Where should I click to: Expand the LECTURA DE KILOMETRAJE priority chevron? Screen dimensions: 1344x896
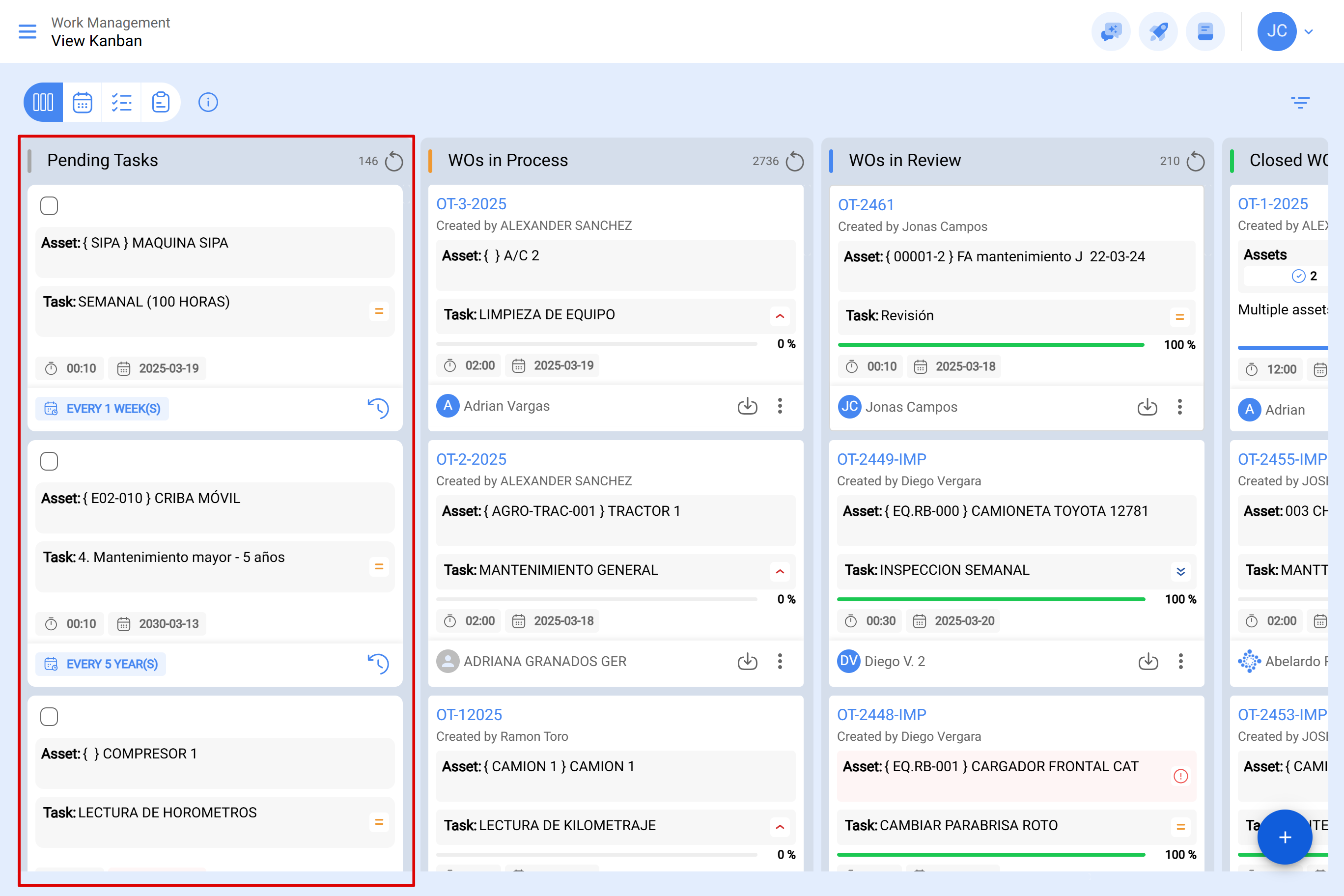click(780, 827)
